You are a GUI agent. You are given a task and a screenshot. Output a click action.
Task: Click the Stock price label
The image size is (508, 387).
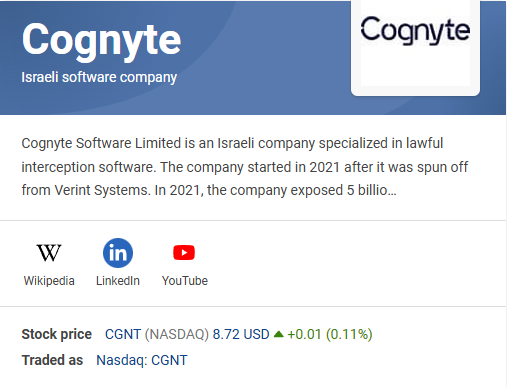[57, 334]
